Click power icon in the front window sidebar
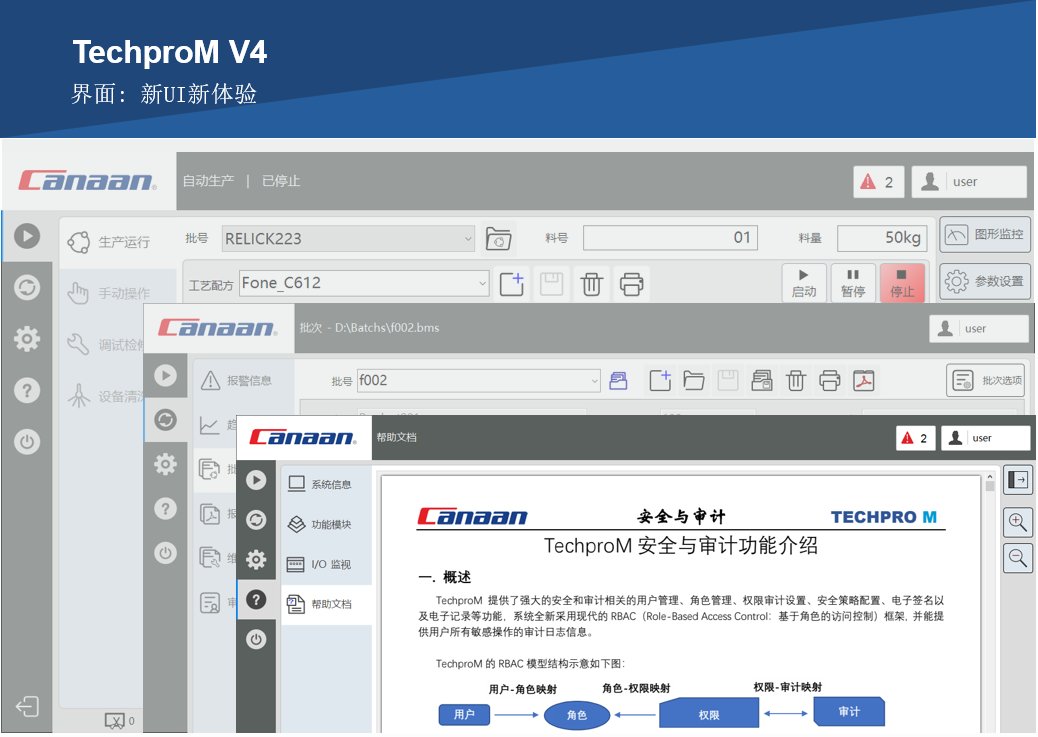This screenshot has width=1038, height=737. (x=256, y=639)
